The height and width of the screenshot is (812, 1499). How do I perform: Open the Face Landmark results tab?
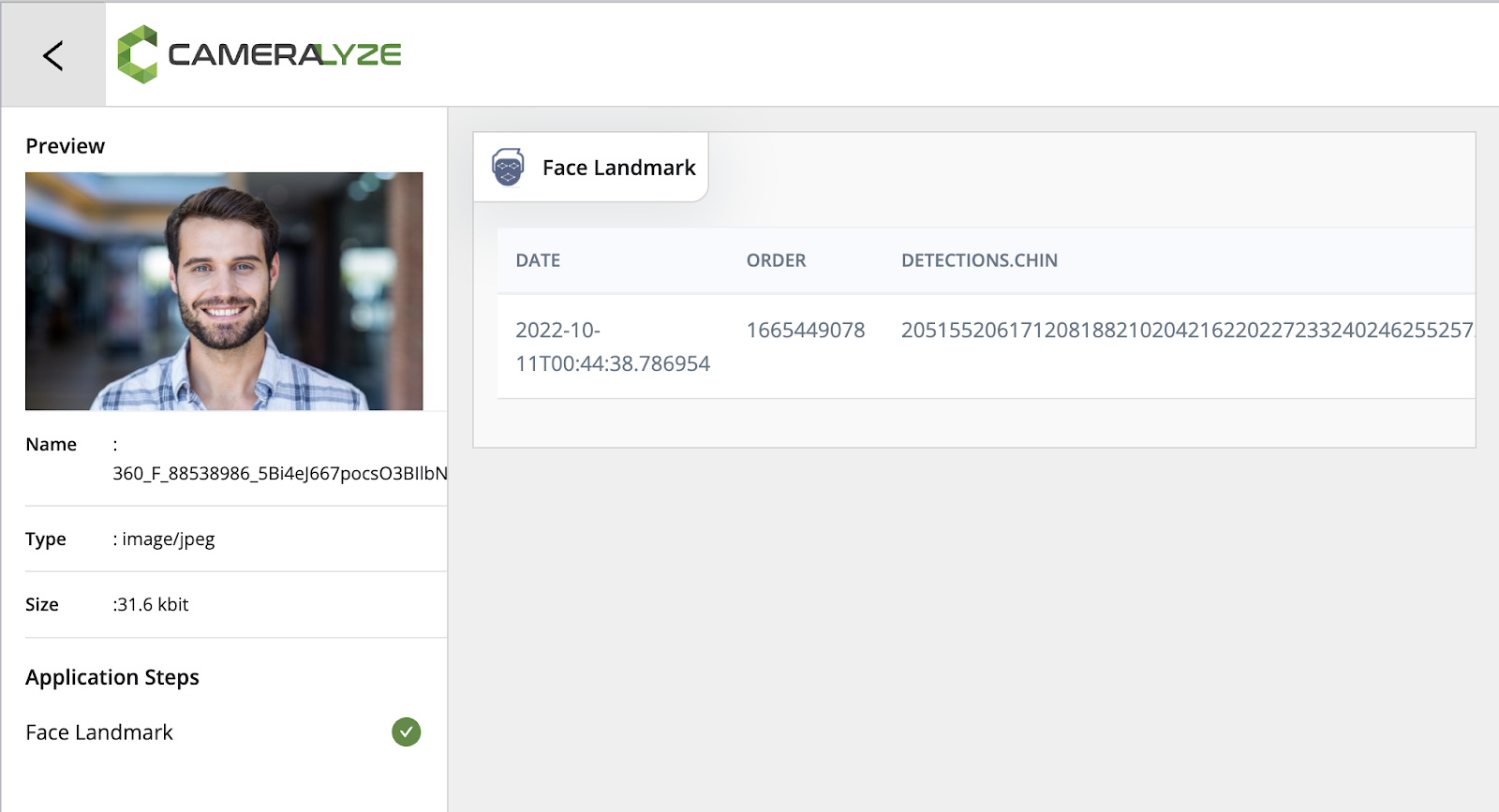(591, 168)
